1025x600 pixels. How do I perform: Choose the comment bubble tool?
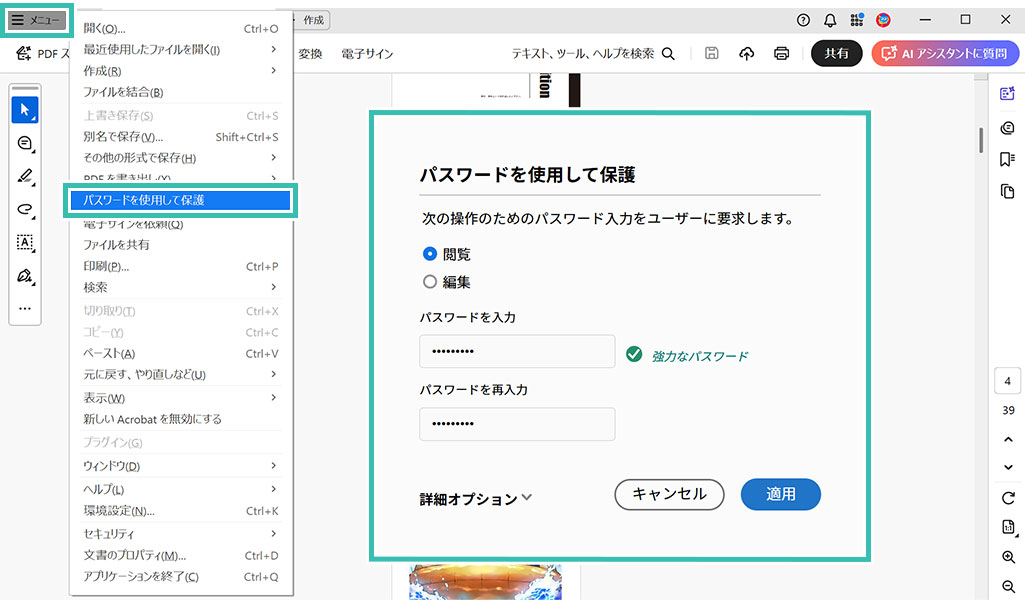25,143
